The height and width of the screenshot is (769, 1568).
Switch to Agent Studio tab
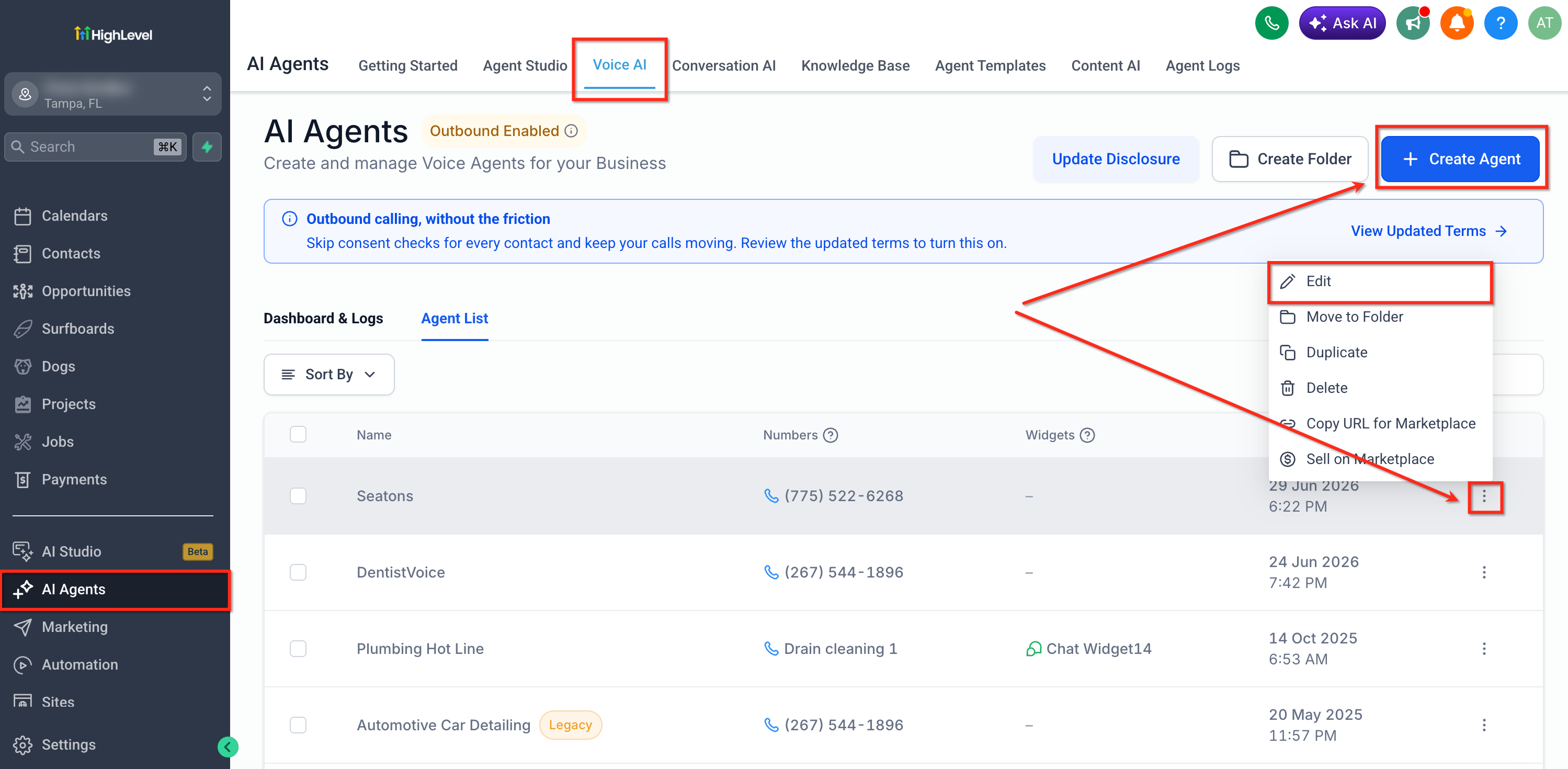[x=525, y=66]
